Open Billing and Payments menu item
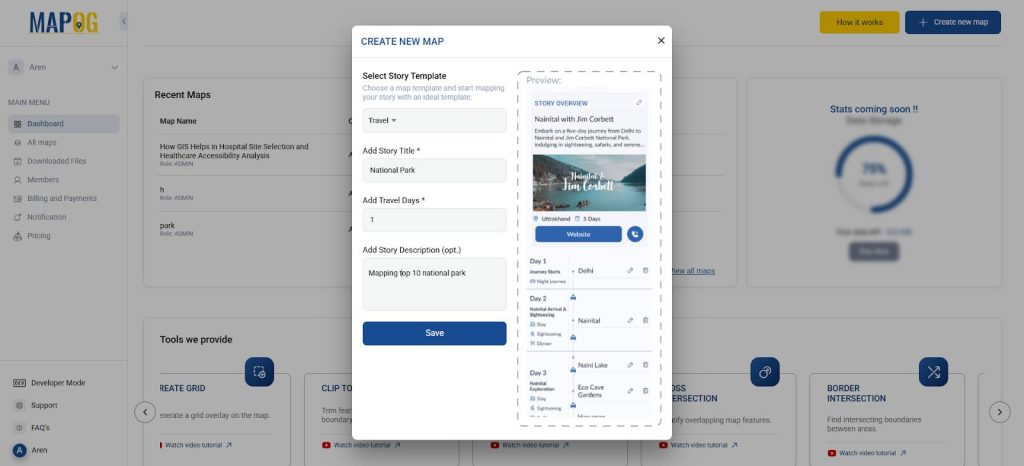This screenshot has width=1024, height=466. [x=63, y=198]
